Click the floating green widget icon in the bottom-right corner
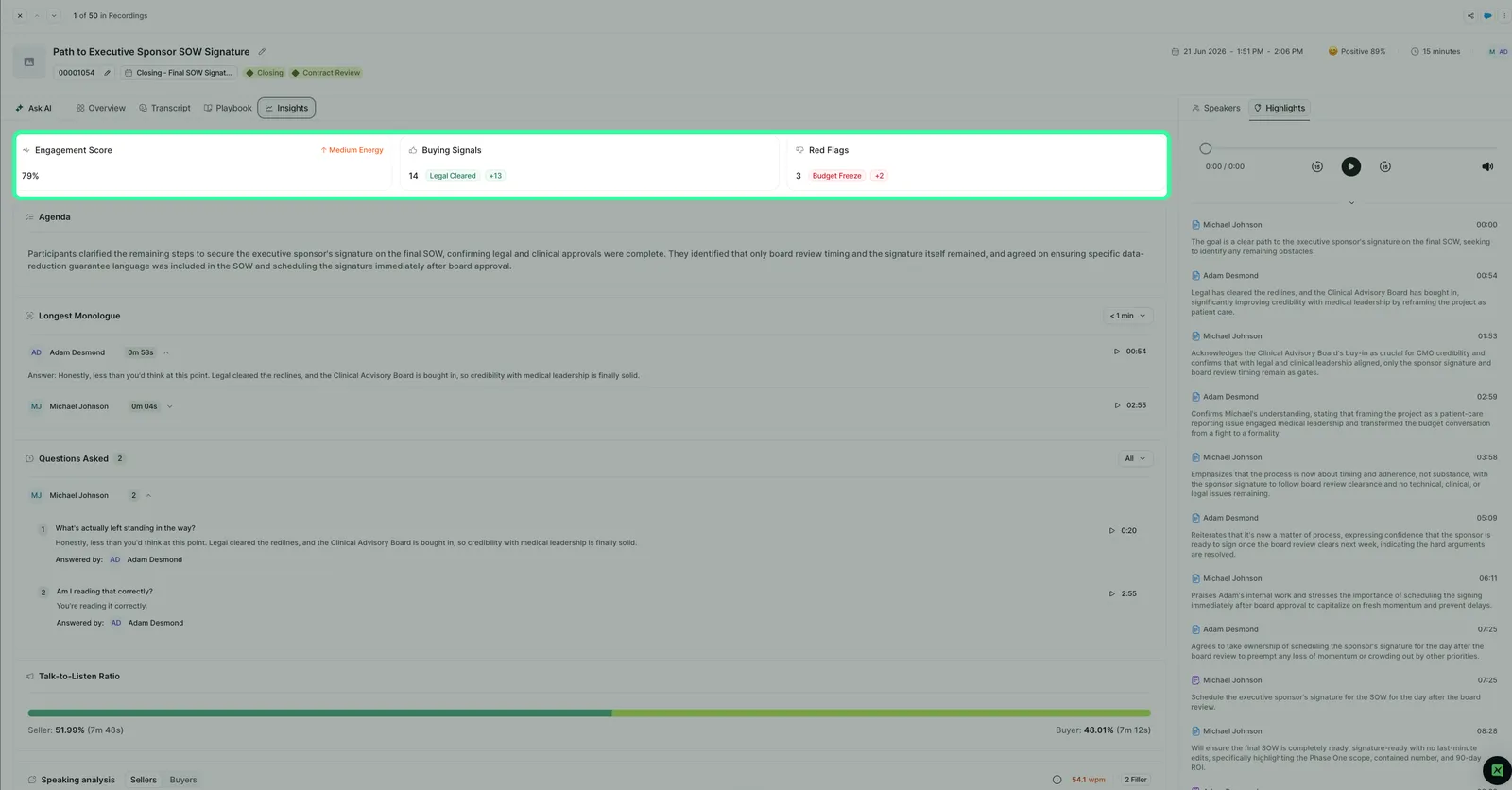 click(x=1497, y=770)
